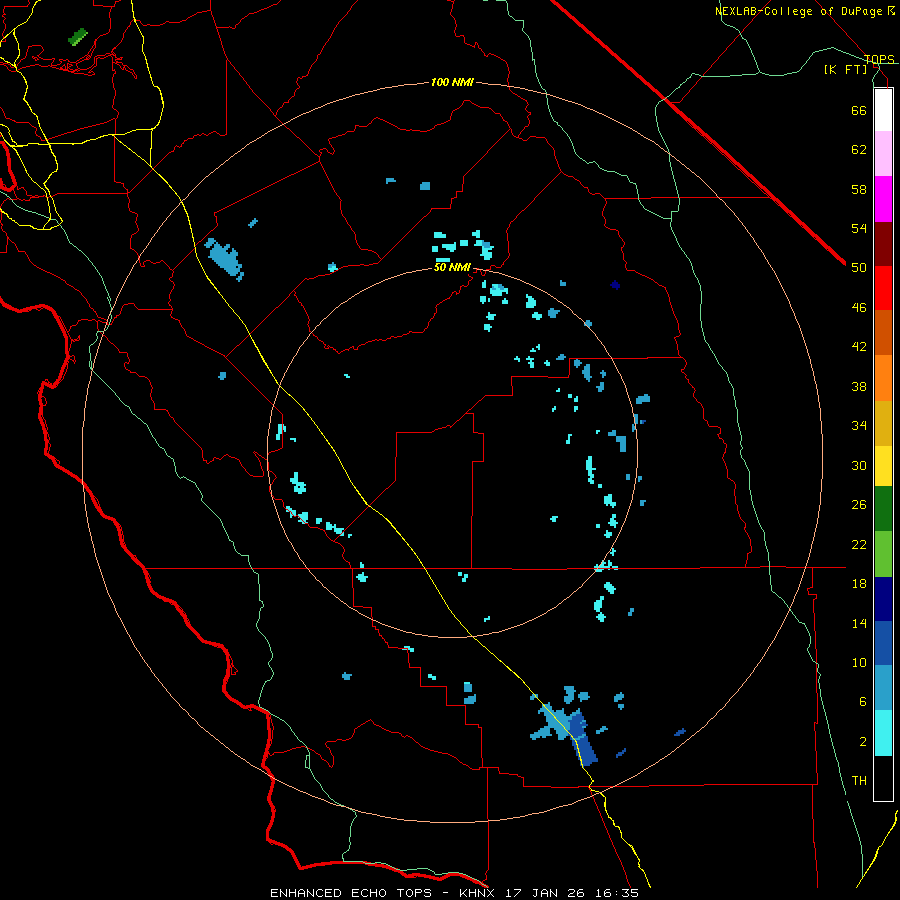Click the light blue band between 6 and 10
Screen dimensions: 900x900
883,688
